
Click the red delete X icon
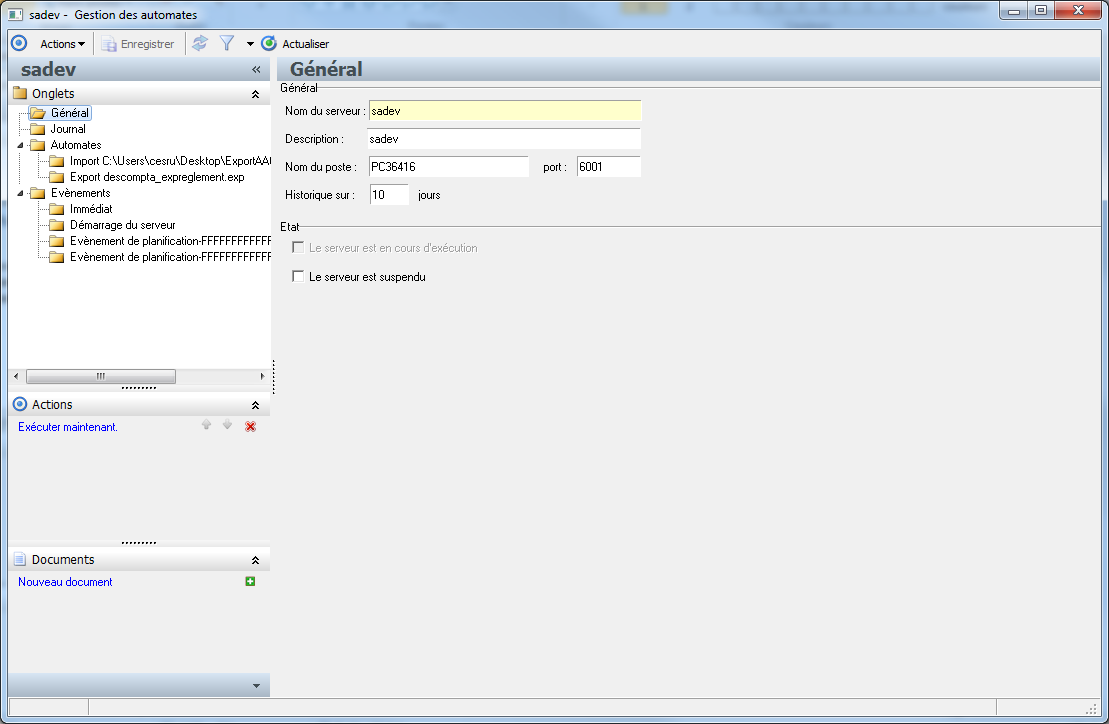pyautogui.click(x=250, y=426)
